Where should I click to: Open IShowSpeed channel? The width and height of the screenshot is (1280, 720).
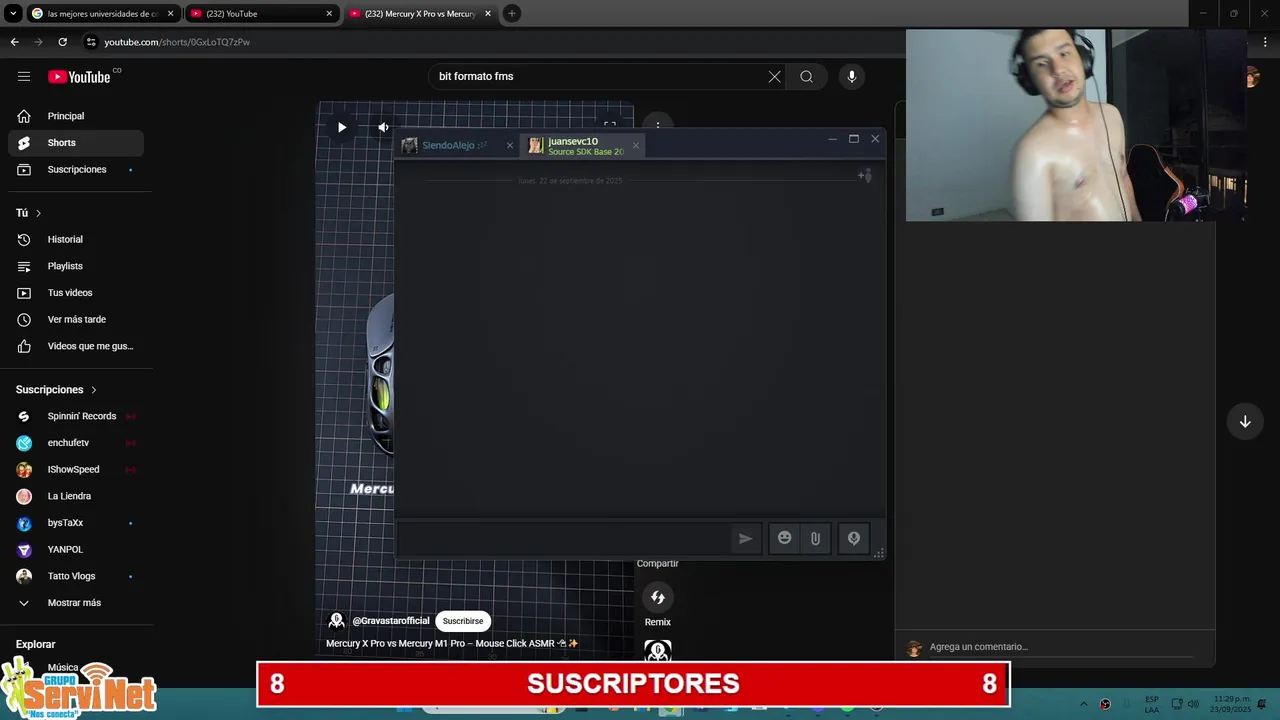(x=76, y=469)
